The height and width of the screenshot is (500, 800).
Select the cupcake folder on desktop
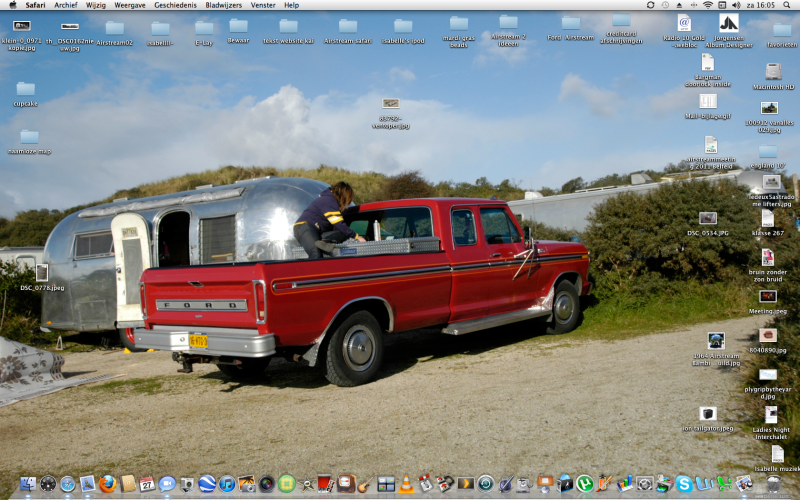coord(26,89)
